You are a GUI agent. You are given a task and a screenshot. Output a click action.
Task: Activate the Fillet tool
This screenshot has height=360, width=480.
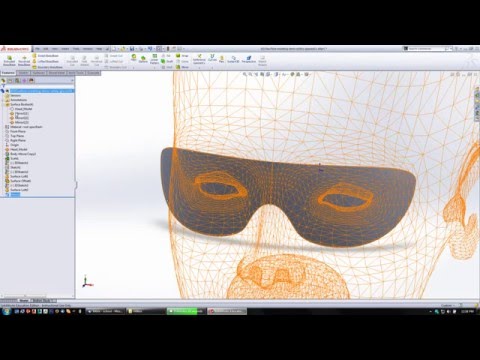[134, 58]
